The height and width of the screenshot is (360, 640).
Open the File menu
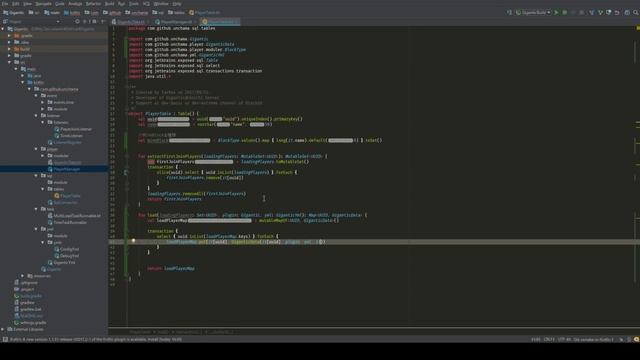coord(5,4)
